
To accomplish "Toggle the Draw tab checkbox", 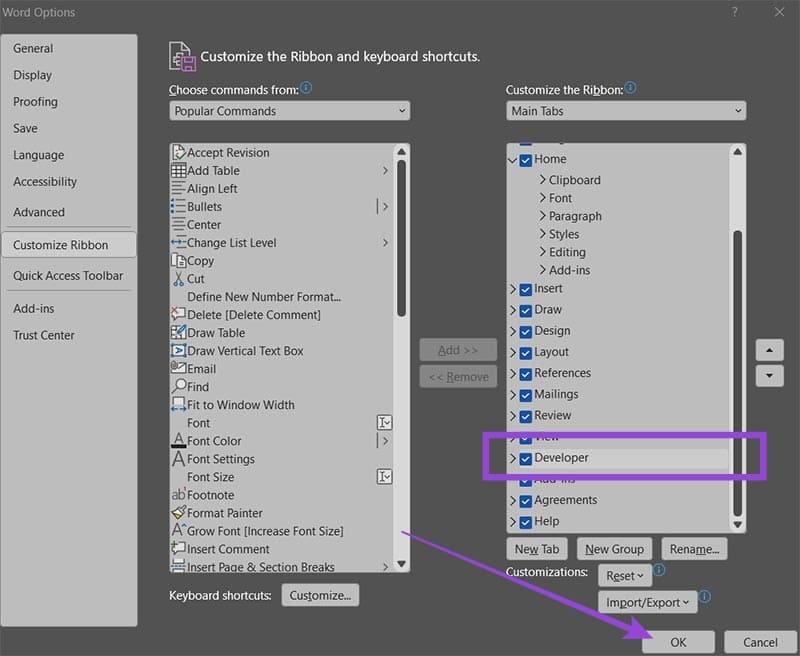I will (x=526, y=311).
